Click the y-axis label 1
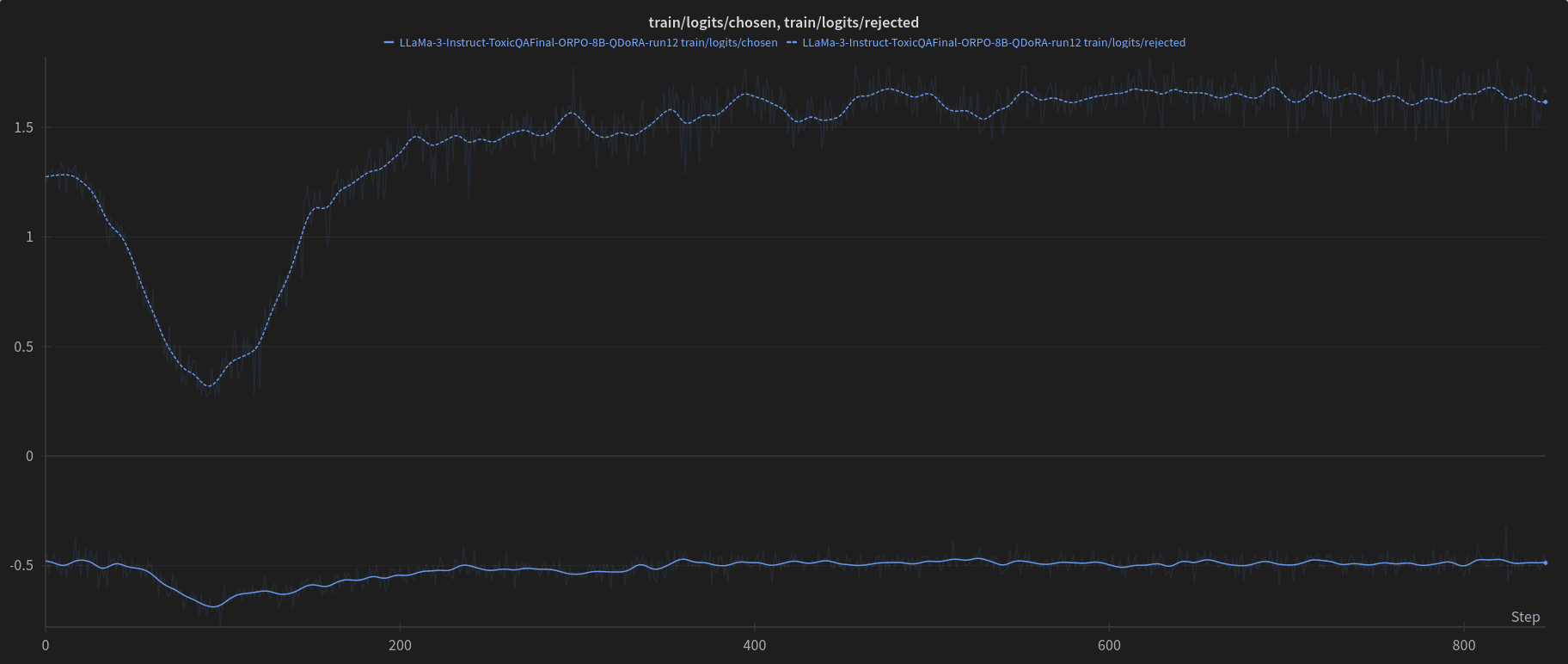The width and height of the screenshot is (1568, 664). point(30,237)
